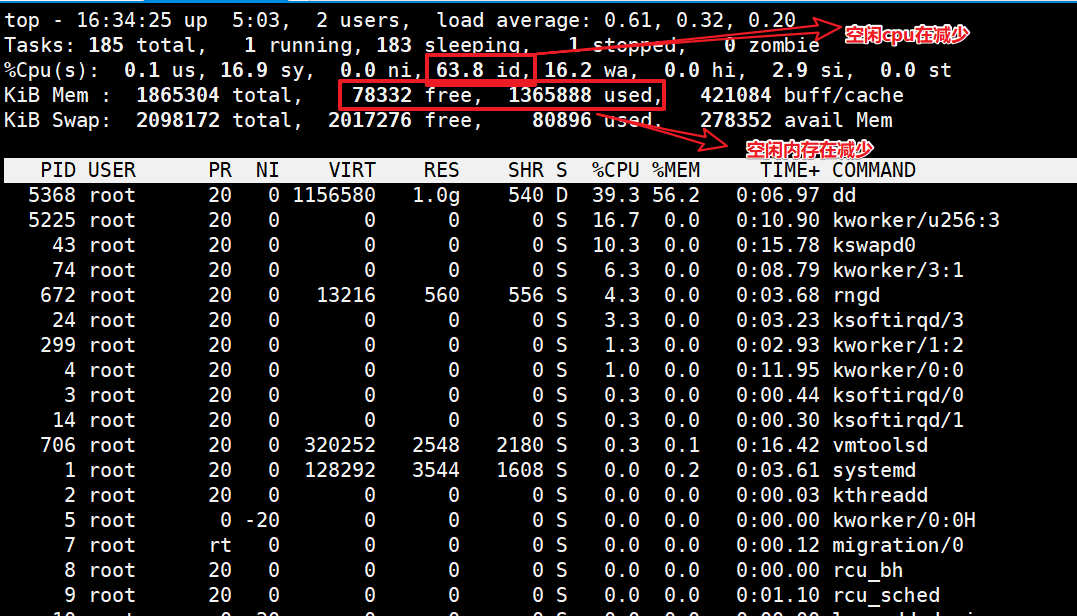1077x616 pixels.
Task: Click the 128292 VIRT value for systemd
Action: 340,470
